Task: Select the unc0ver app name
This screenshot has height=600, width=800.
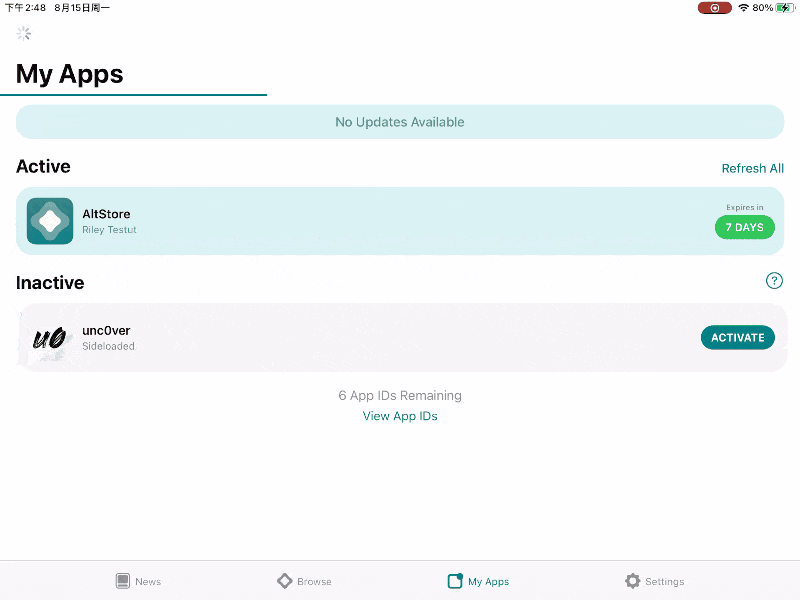Action: [x=106, y=330]
